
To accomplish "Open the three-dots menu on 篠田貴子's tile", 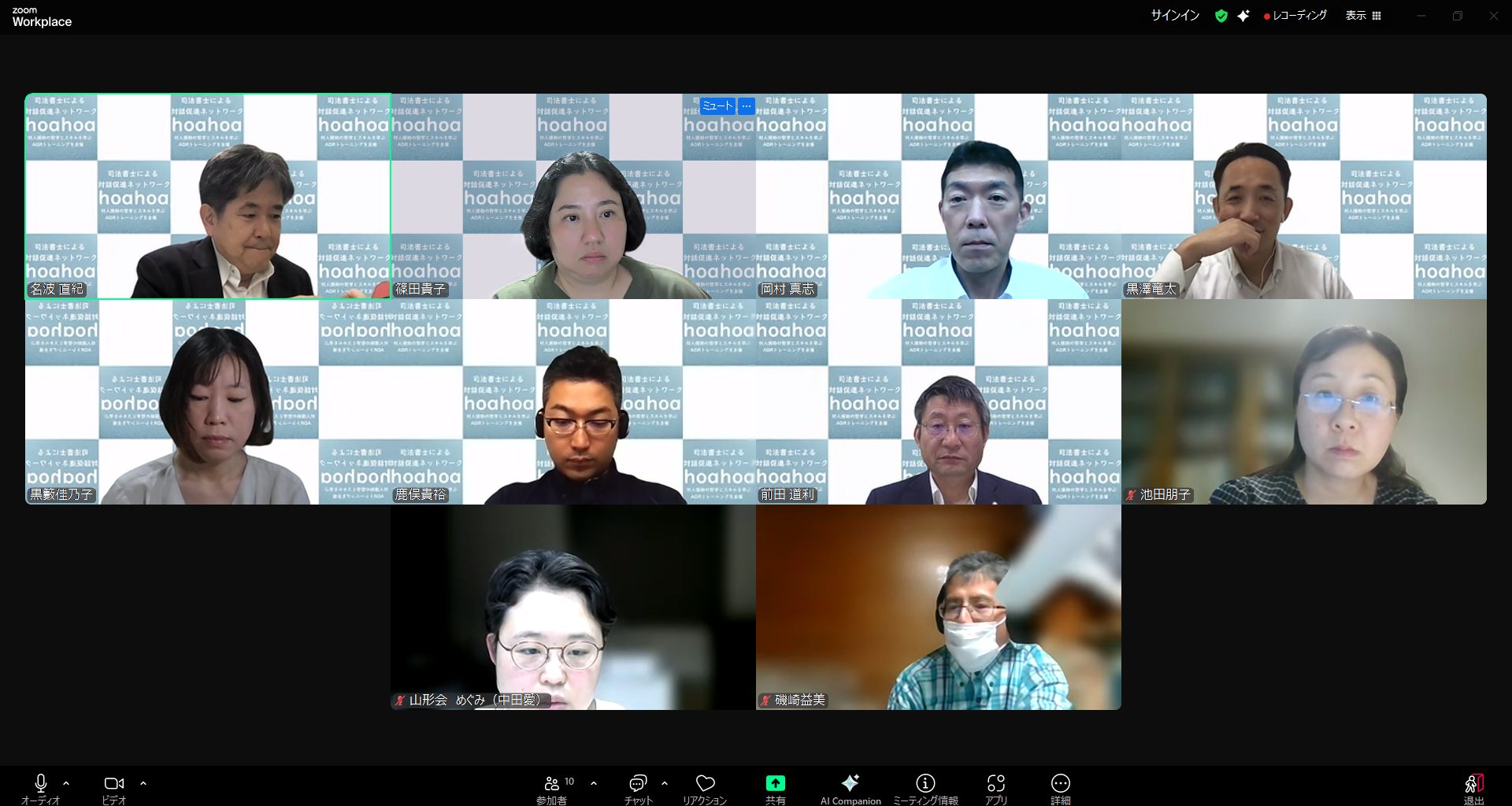I will point(747,105).
